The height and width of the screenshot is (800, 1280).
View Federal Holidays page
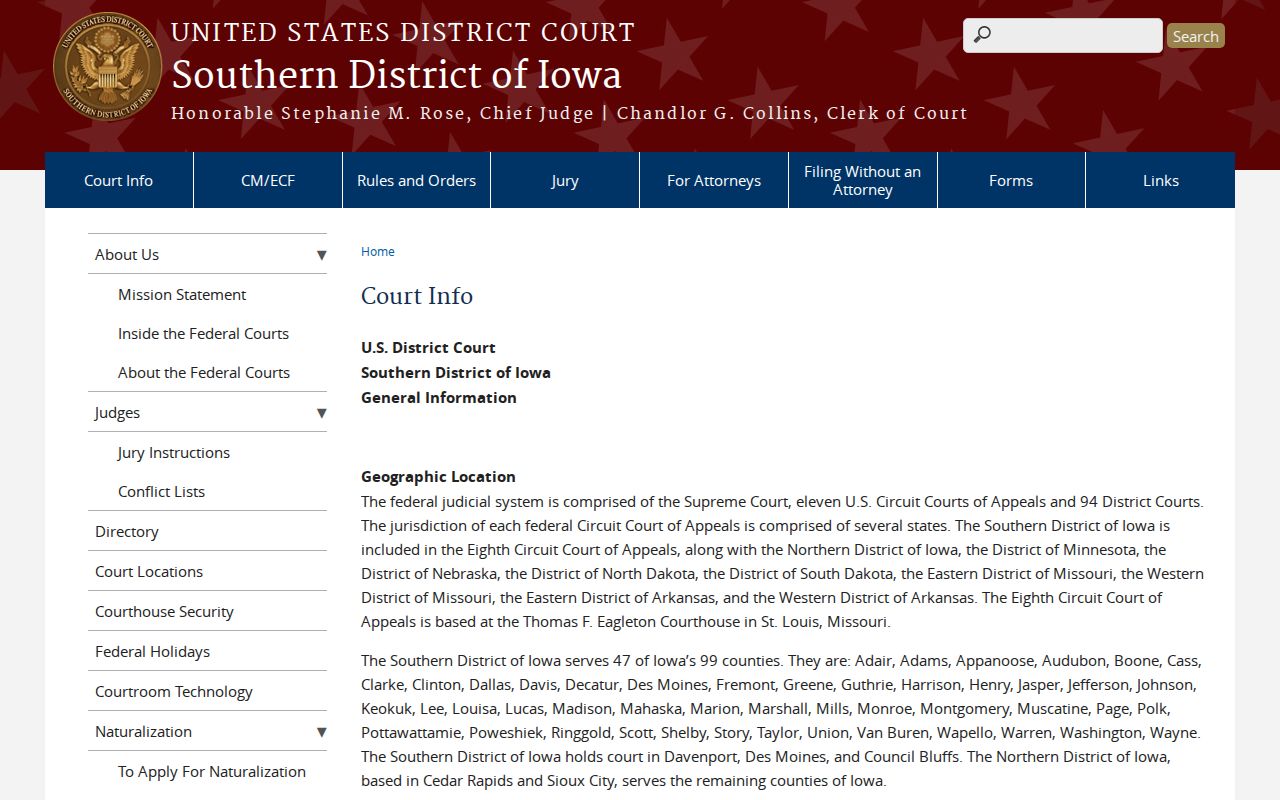pyautogui.click(x=152, y=651)
